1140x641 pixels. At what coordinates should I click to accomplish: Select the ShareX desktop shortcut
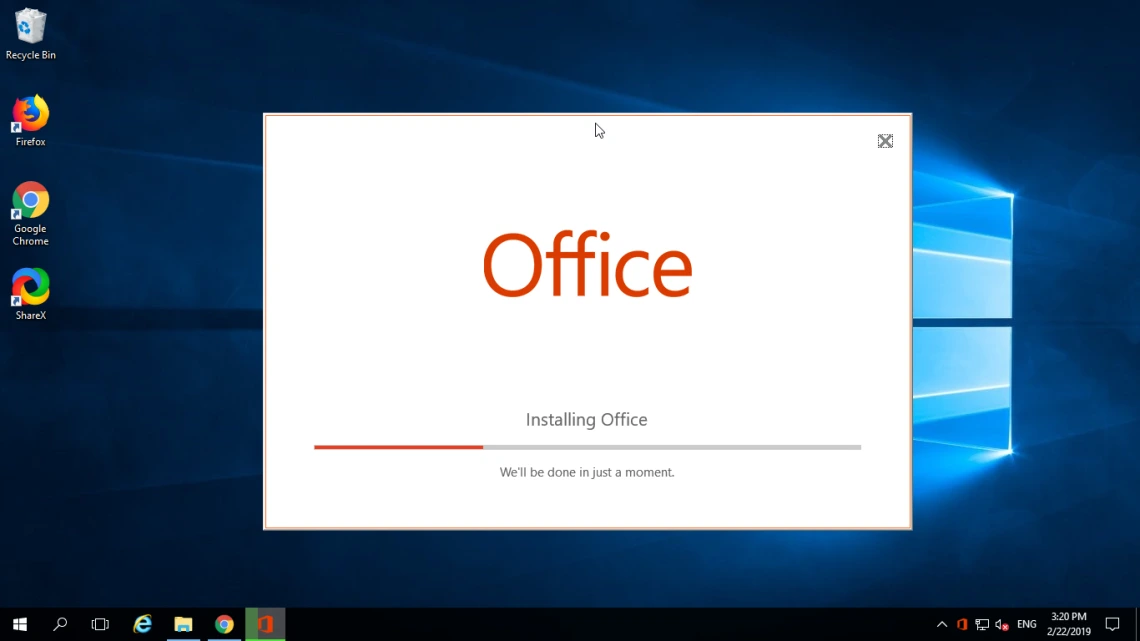[31, 294]
